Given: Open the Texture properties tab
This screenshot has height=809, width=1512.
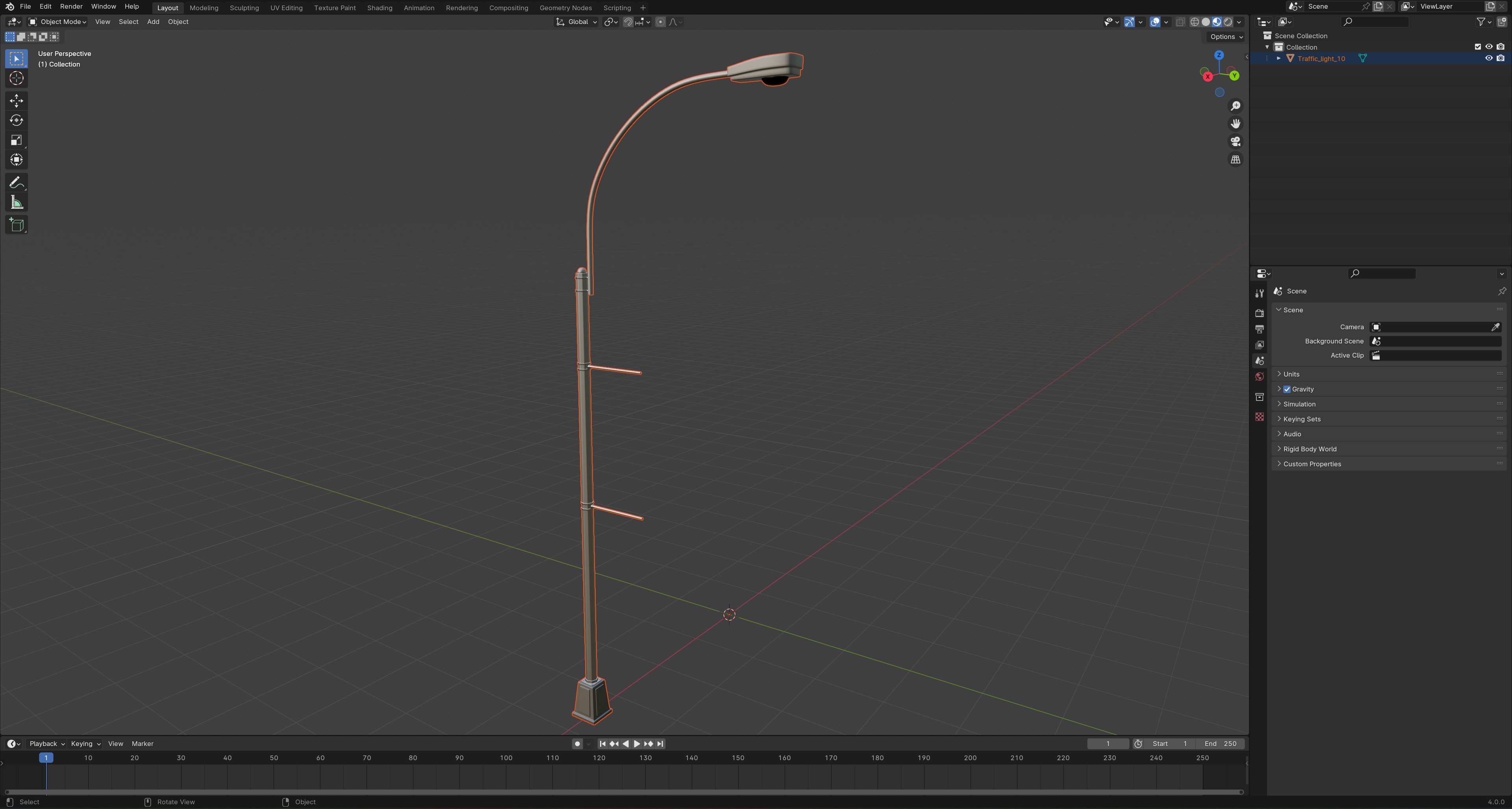Looking at the screenshot, I should [1259, 417].
